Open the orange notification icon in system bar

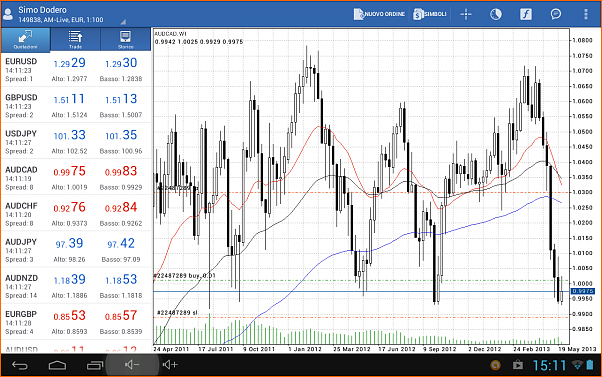495,365
